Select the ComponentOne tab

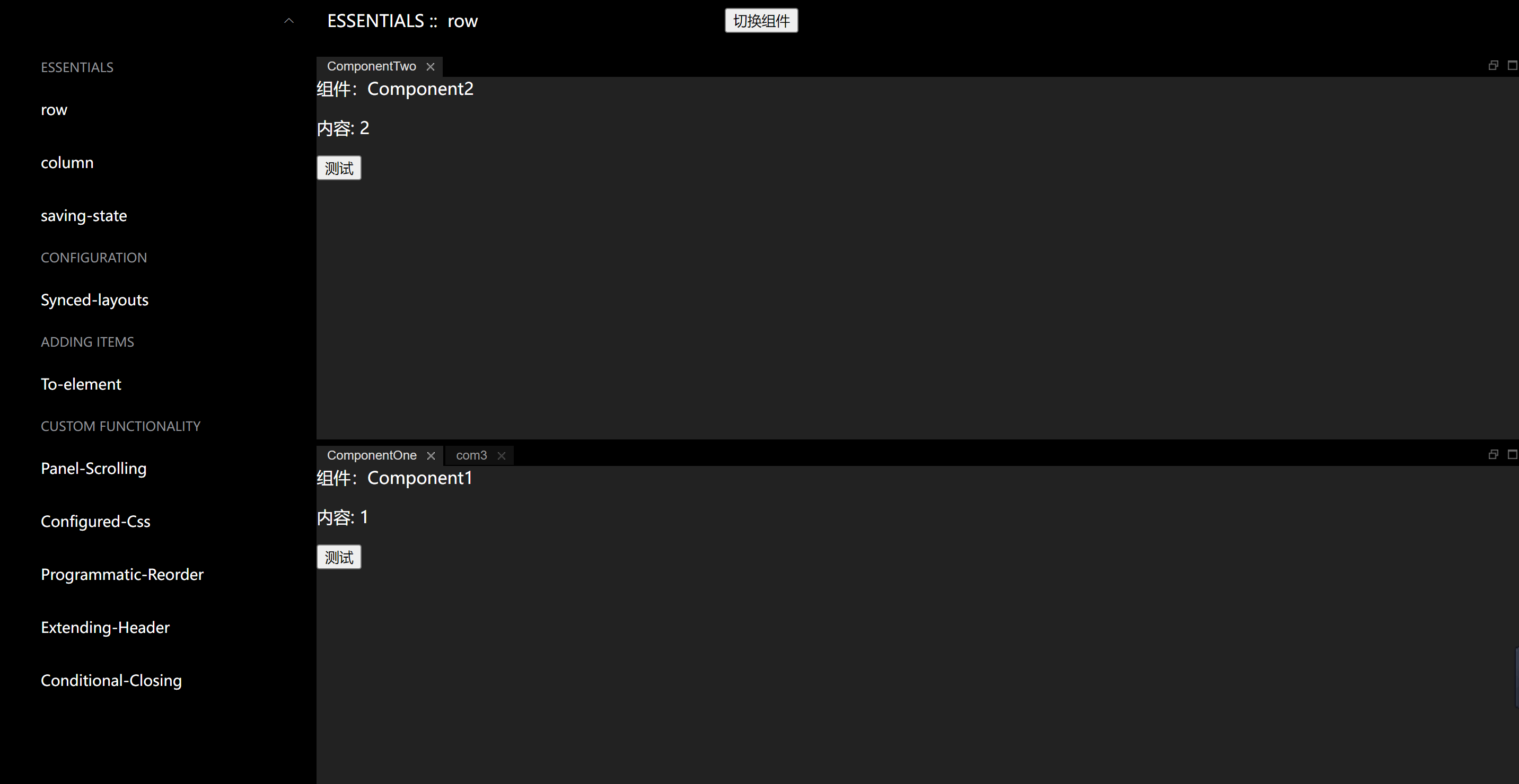pos(372,456)
